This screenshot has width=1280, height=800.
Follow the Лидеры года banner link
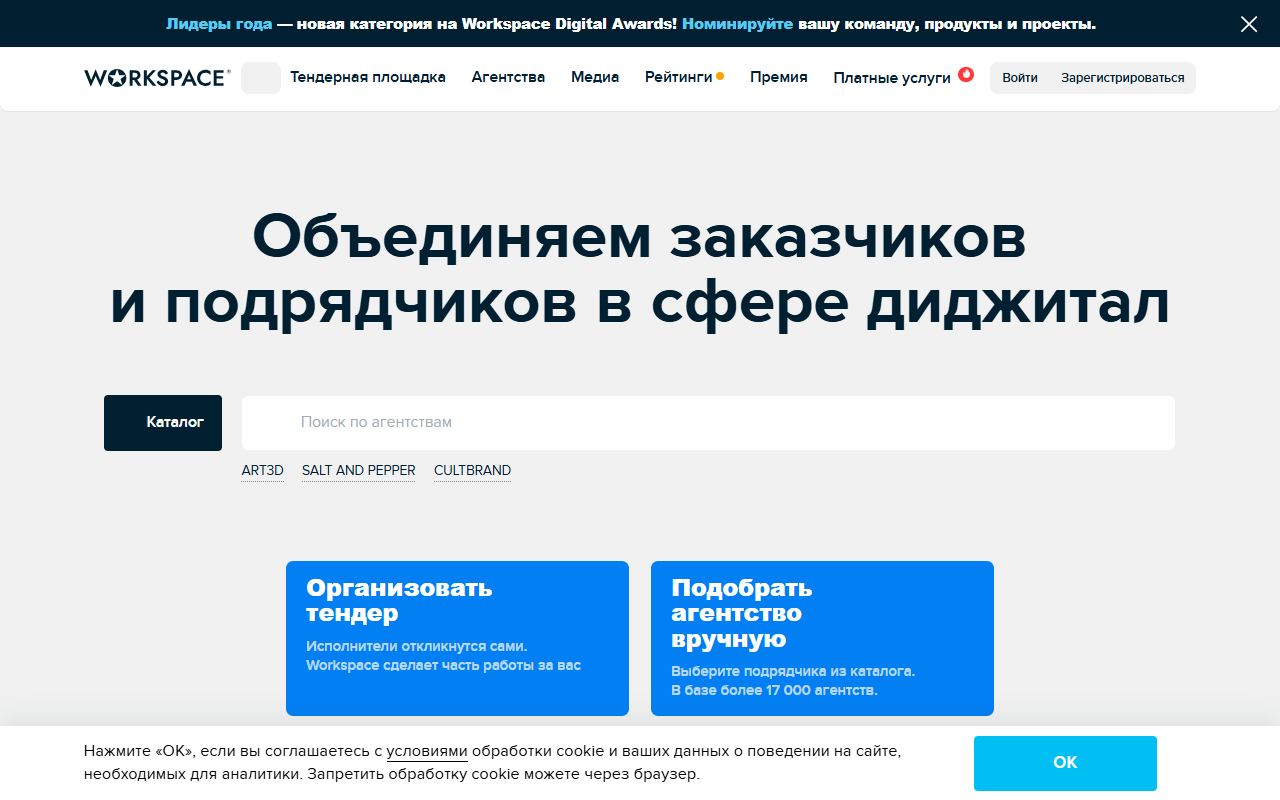point(219,24)
